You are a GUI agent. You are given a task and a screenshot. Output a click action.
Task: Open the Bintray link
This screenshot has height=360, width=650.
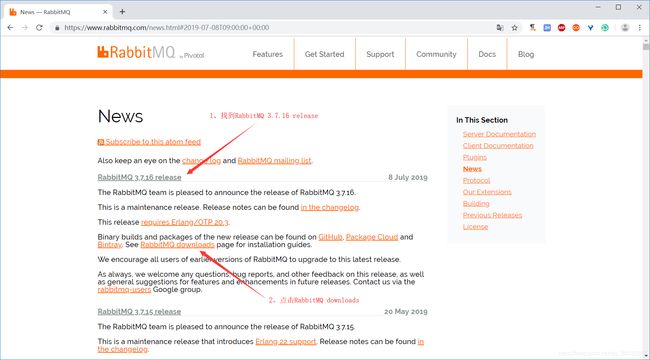pos(109,245)
